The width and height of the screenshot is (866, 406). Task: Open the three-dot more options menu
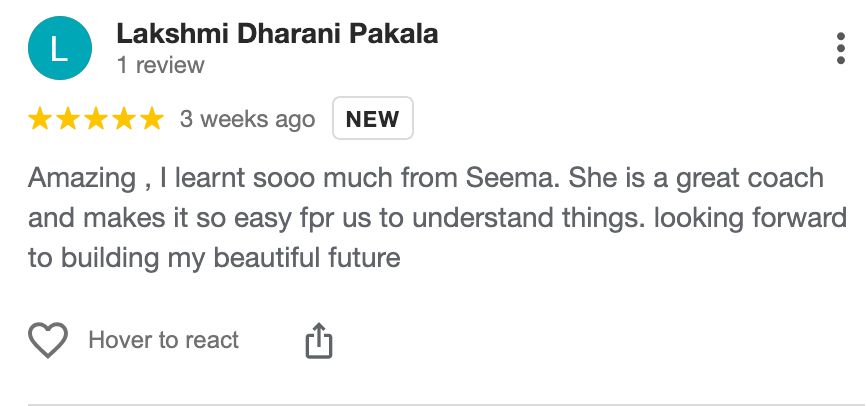pos(840,48)
